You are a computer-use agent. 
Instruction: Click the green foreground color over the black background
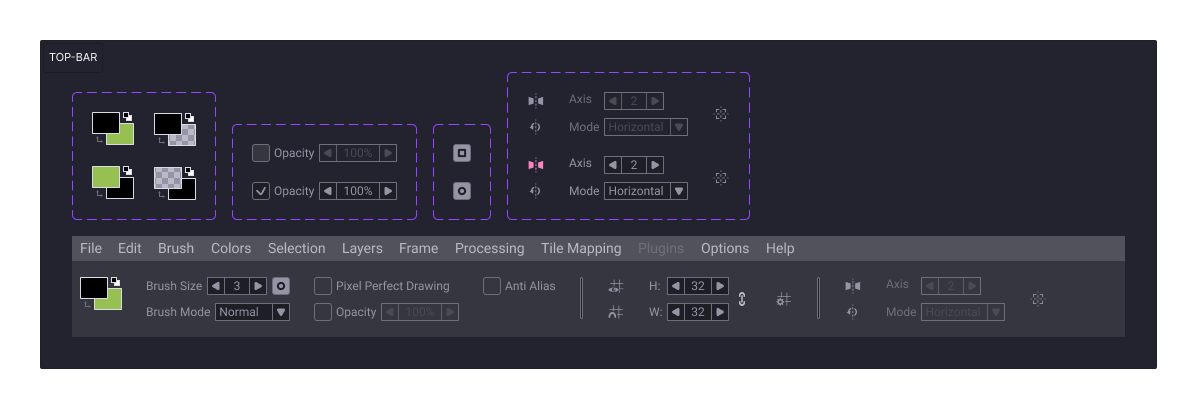point(105,176)
